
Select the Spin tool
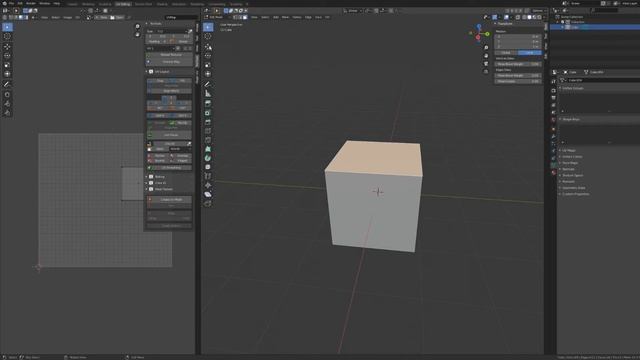(x=208, y=158)
